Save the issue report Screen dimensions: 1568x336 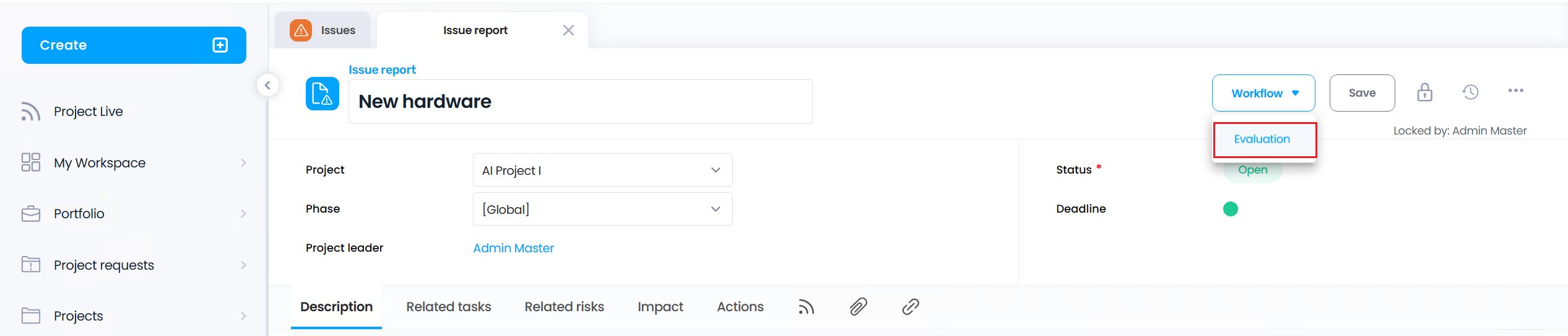[x=1362, y=93]
